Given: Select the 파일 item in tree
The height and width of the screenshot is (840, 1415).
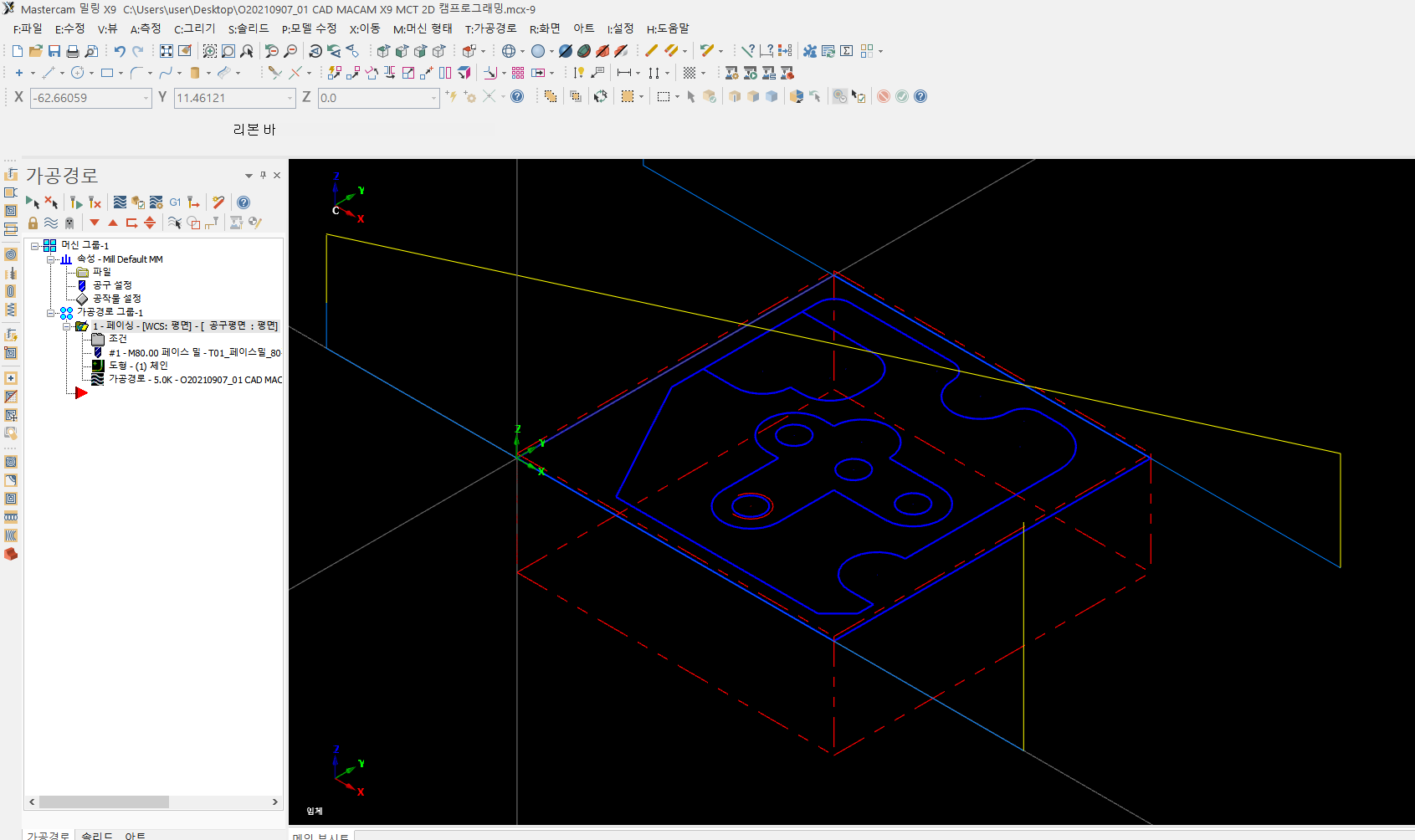Looking at the screenshot, I should pos(101,272).
